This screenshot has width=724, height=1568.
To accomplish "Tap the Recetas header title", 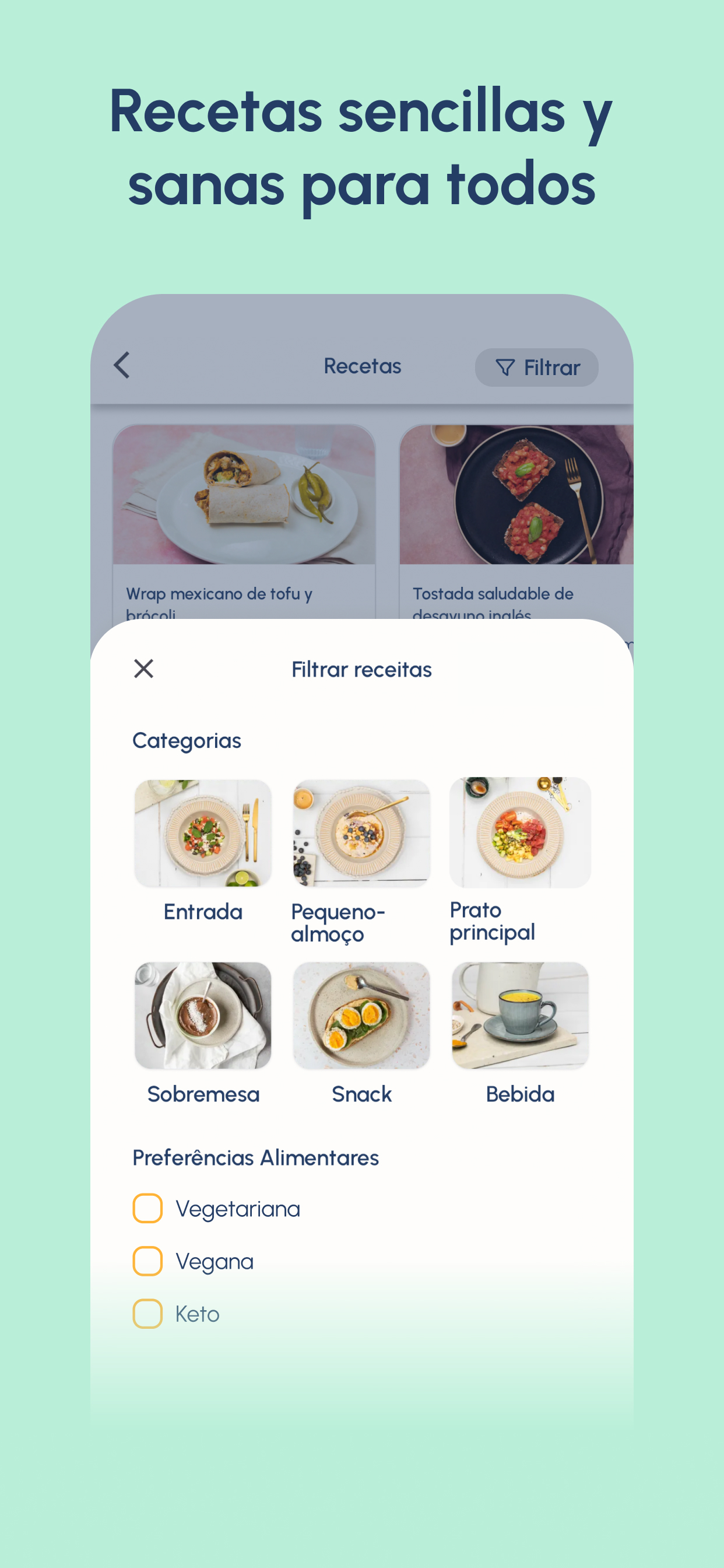I will [362, 366].
